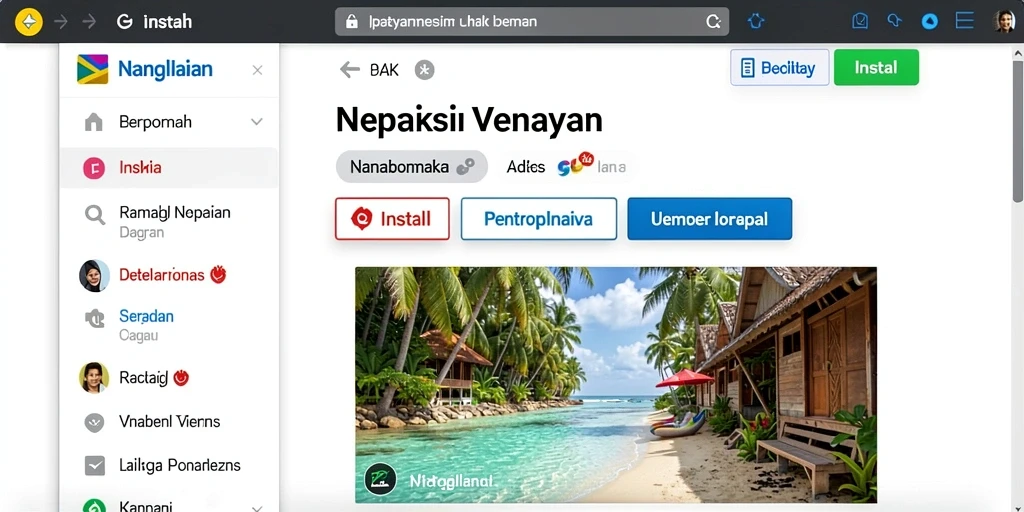Viewport: 1024px width, 512px height.
Task: Click the gray icon beside Seradan
Action: click(x=95, y=318)
